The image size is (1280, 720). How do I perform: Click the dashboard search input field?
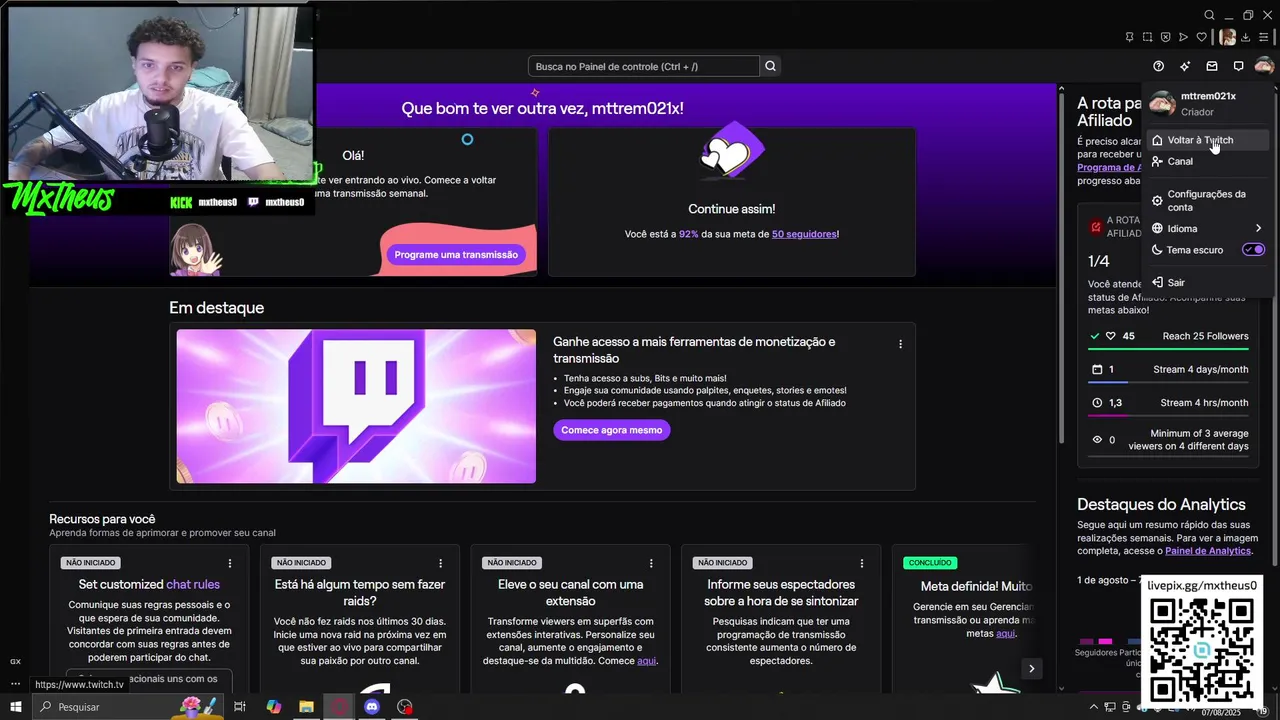click(643, 66)
